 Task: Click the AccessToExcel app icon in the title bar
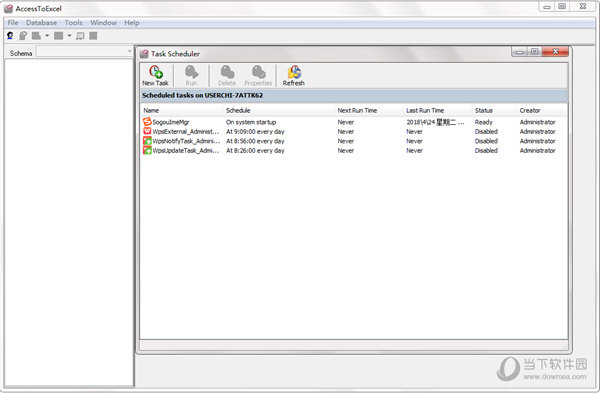pyautogui.click(x=8, y=8)
